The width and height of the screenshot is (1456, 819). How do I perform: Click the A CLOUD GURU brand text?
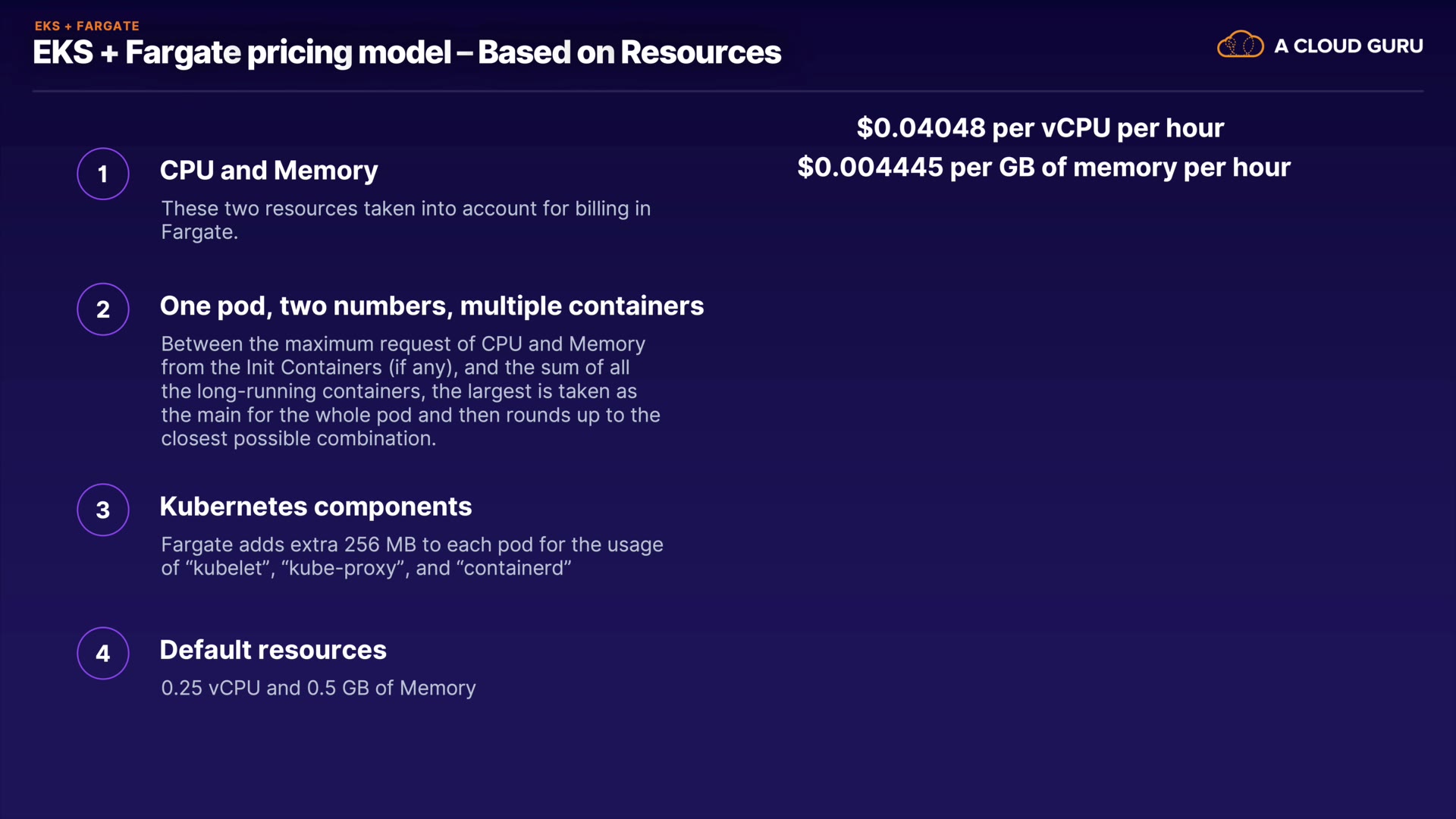tap(1348, 46)
